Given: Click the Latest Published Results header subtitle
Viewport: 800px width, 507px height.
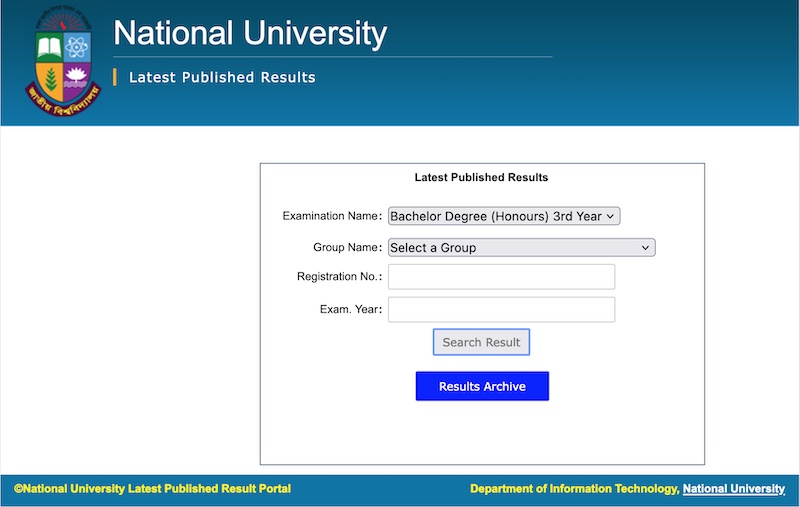Looking at the screenshot, I should 222,78.
